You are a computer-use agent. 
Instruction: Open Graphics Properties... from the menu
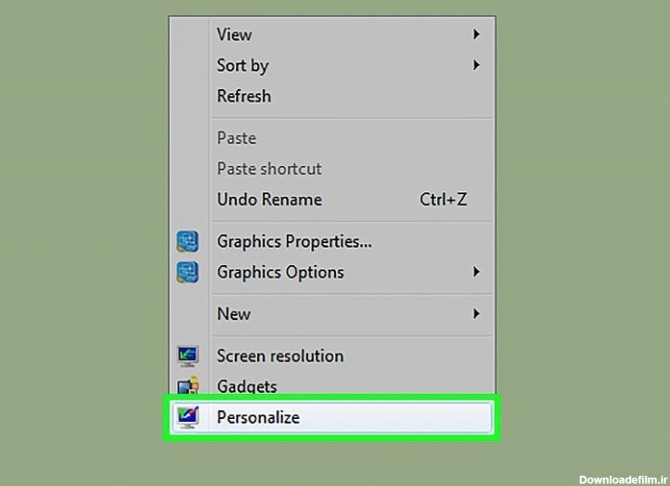[294, 241]
